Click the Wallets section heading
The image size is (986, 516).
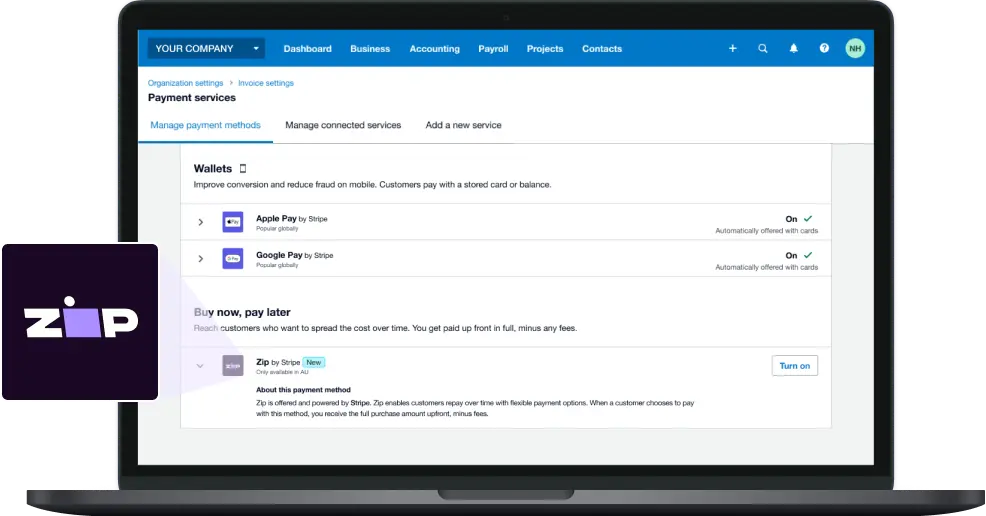pyautogui.click(x=213, y=168)
